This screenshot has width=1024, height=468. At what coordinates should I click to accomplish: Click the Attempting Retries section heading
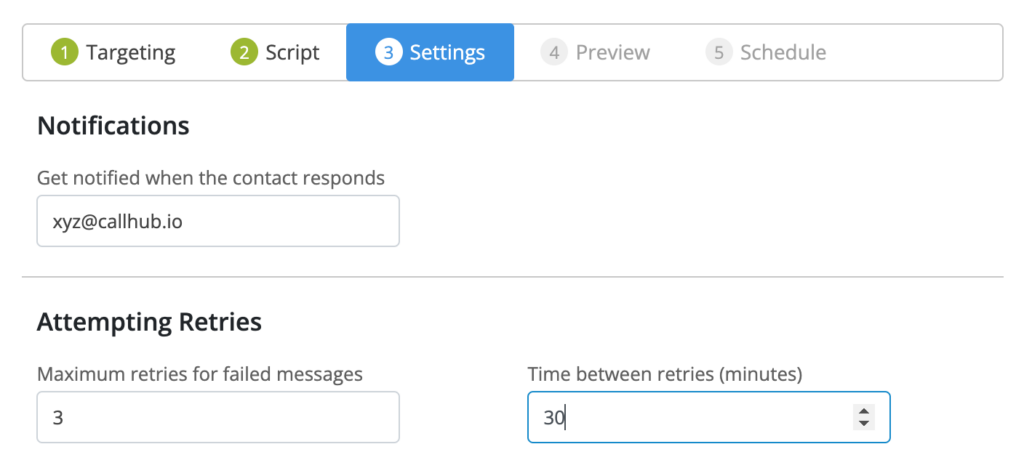[x=150, y=322]
